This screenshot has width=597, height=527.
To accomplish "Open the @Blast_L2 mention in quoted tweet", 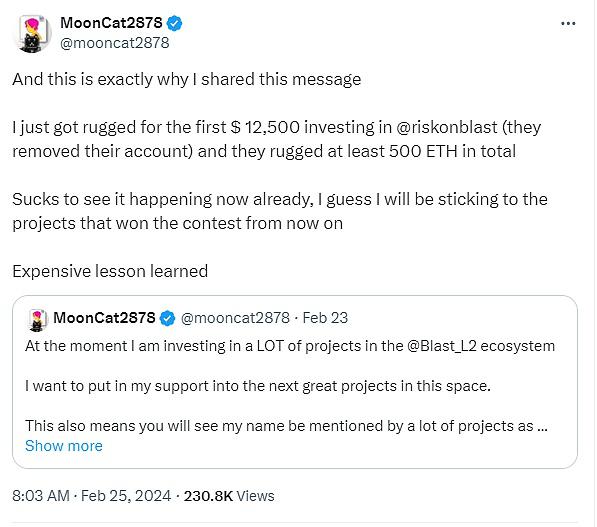I will (x=442, y=346).
